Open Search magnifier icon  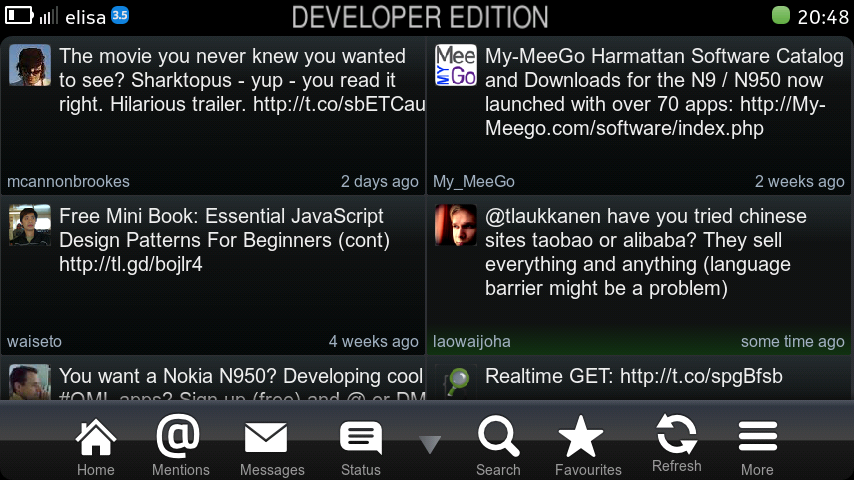[498, 436]
